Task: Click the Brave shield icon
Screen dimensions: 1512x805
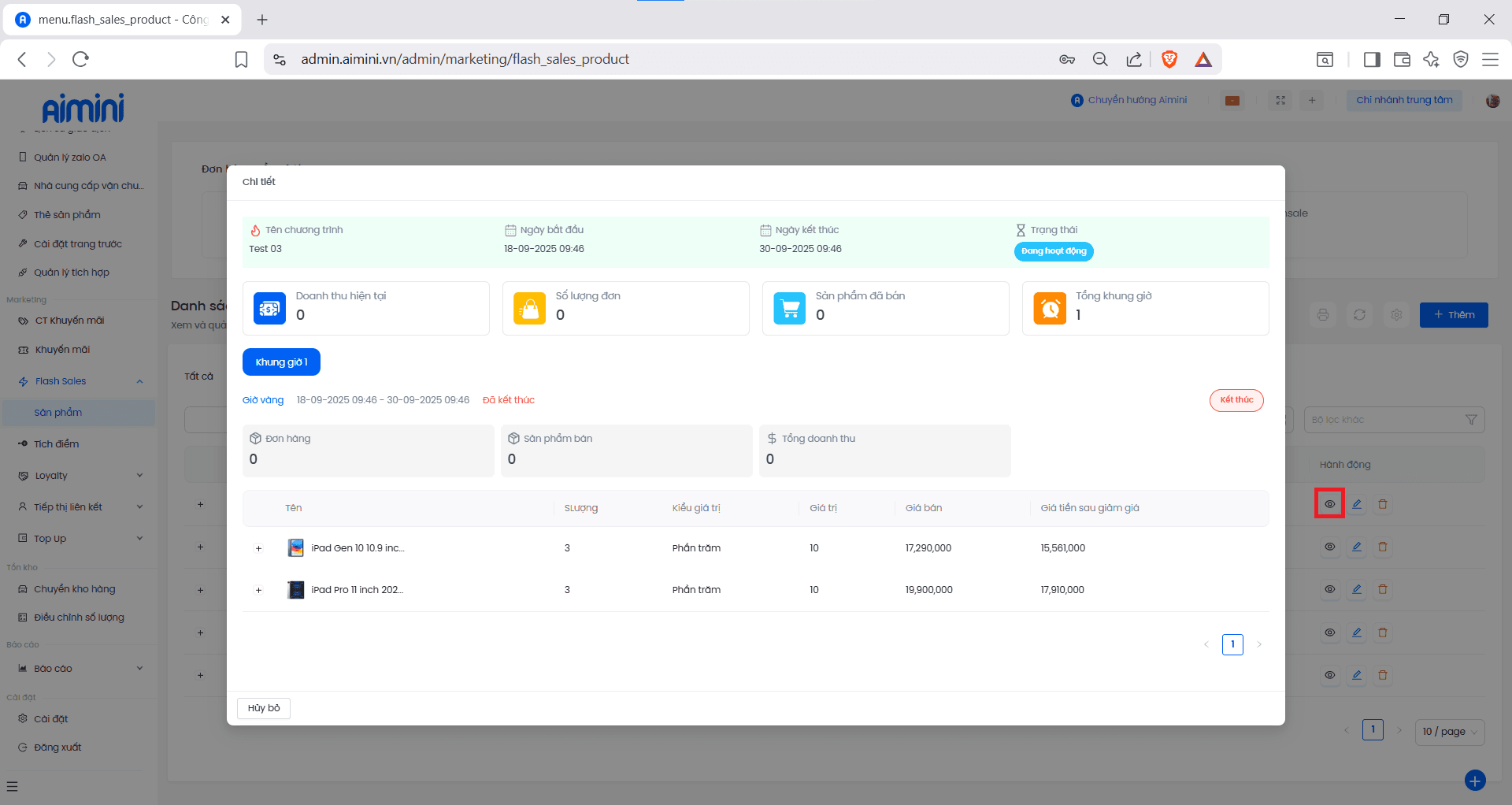Action: click(1169, 60)
